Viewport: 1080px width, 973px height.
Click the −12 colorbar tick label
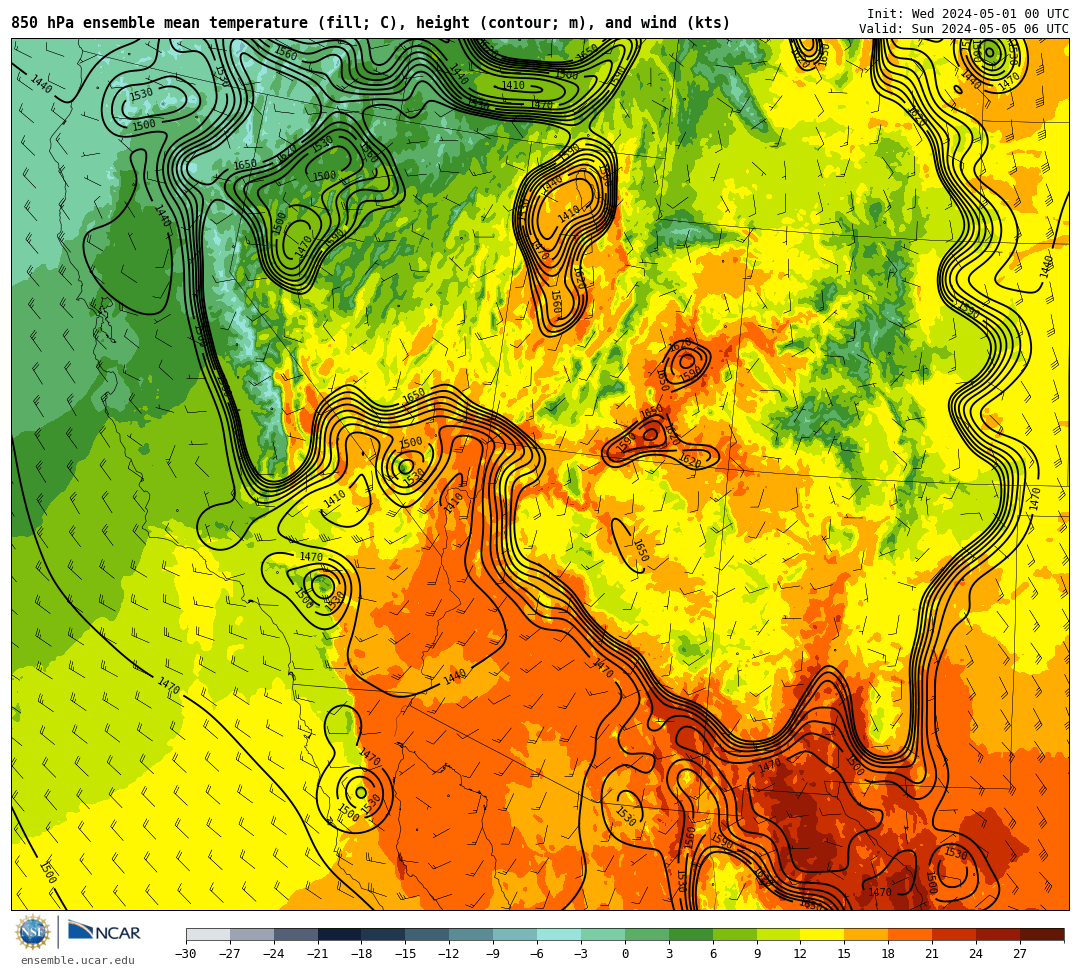pyautogui.click(x=449, y=954)
